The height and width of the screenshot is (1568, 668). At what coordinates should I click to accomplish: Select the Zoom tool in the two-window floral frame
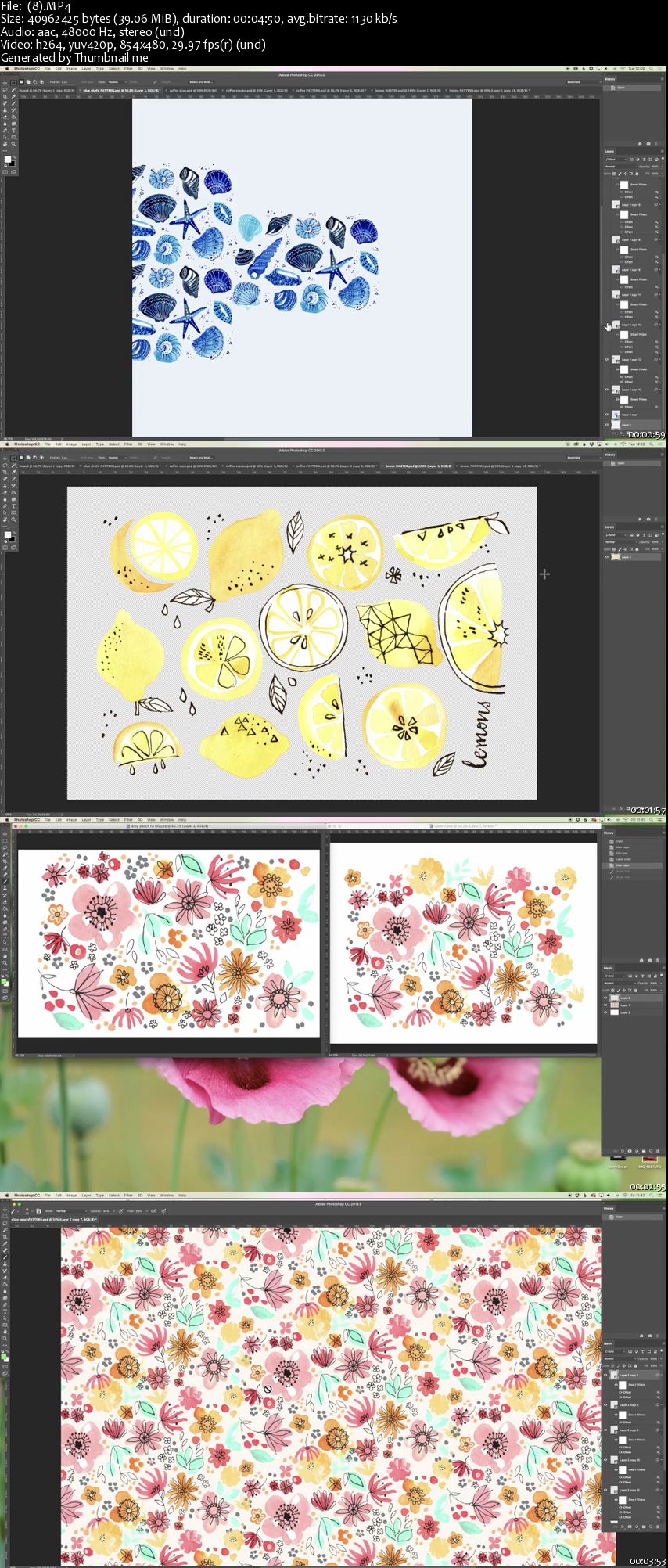point(5,962)
